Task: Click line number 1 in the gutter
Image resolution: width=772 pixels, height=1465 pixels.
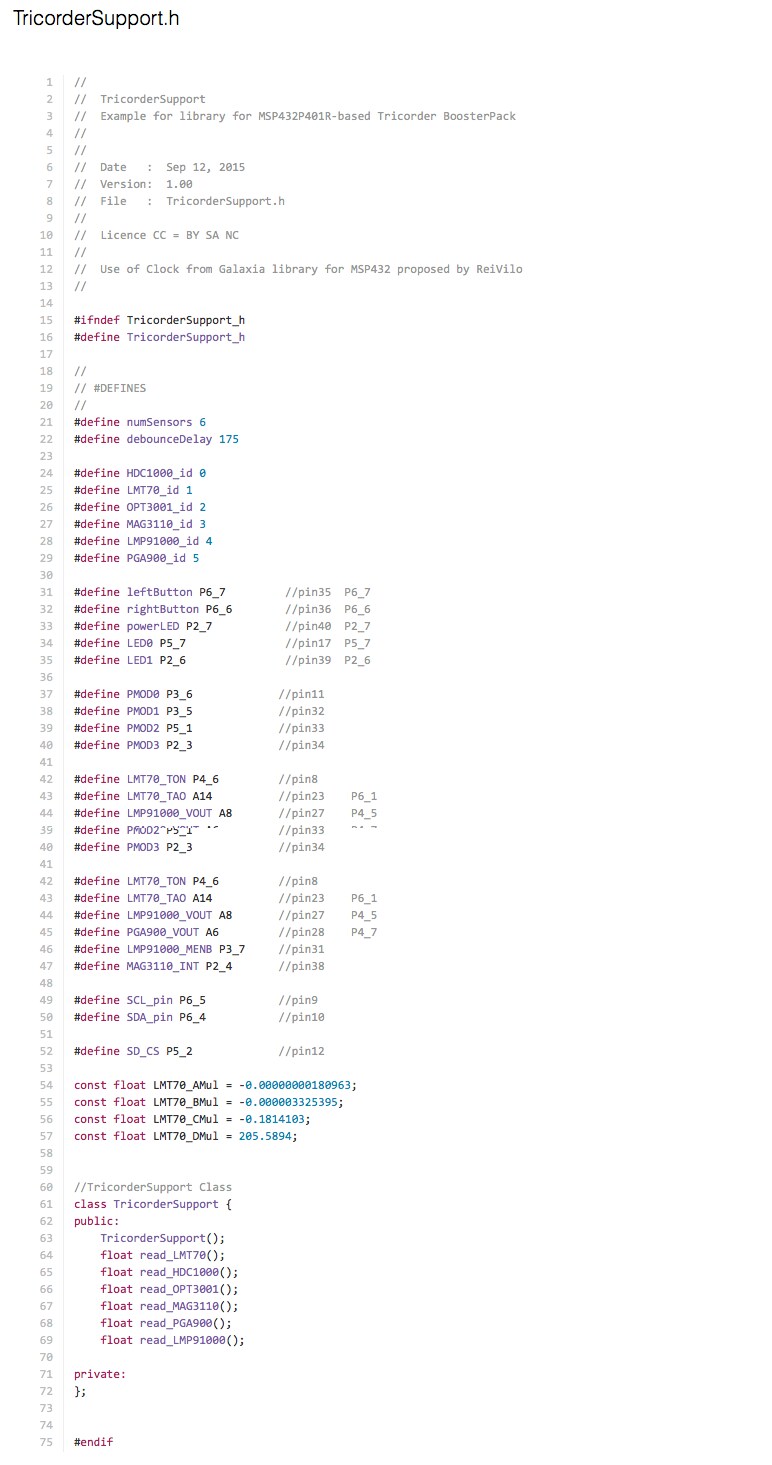Action: click(49, 82)
